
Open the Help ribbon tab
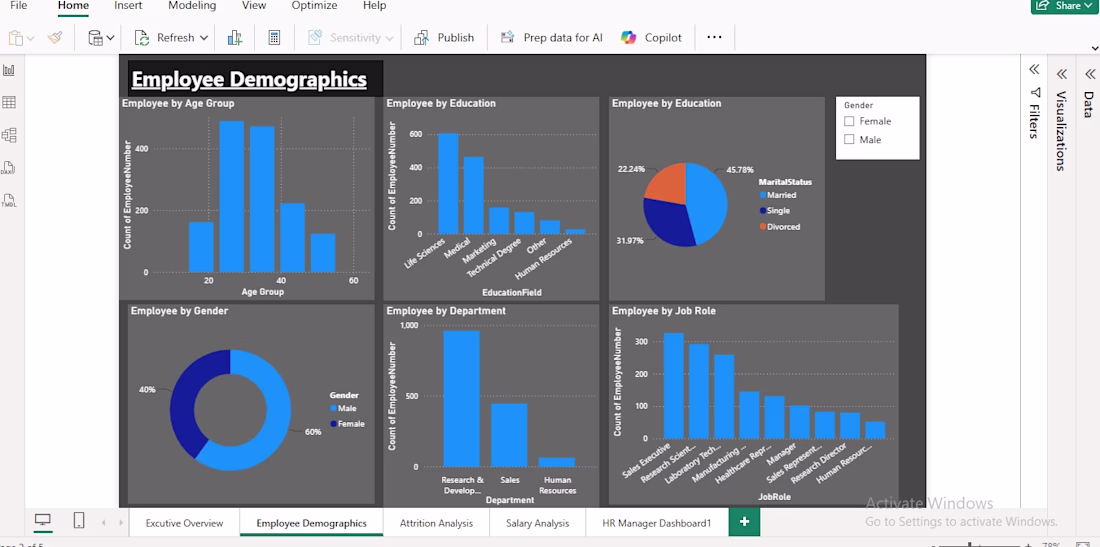[x=375, y=6]
